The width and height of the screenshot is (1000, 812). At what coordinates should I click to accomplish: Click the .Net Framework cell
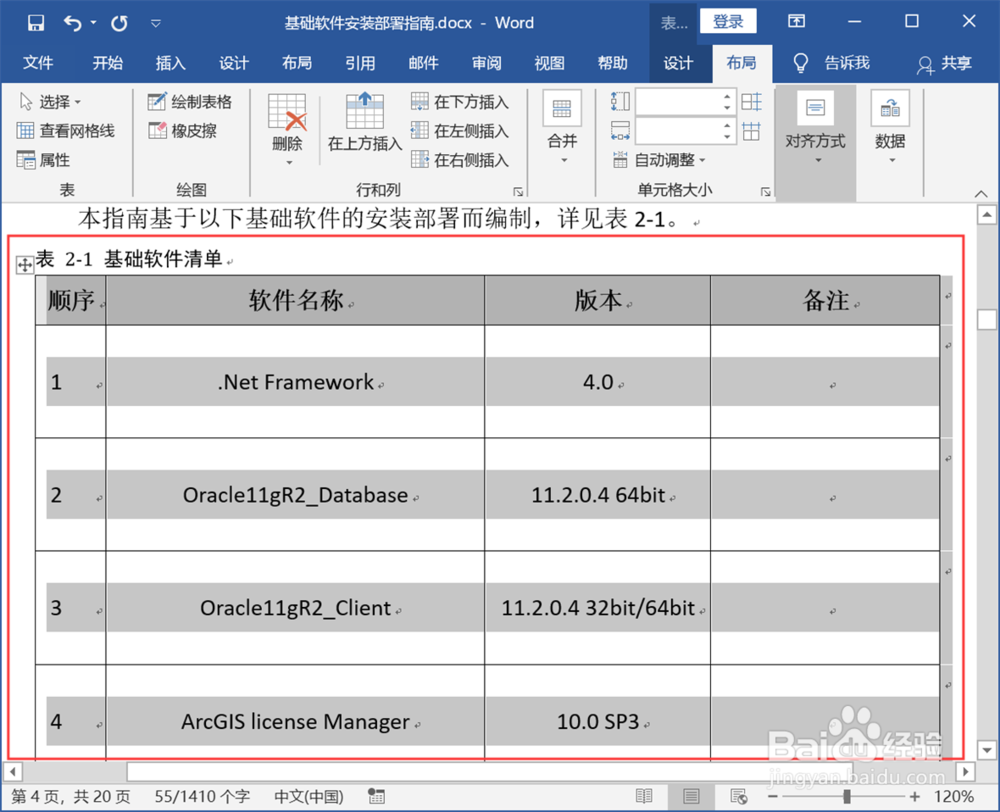click(x=295, y=381)
